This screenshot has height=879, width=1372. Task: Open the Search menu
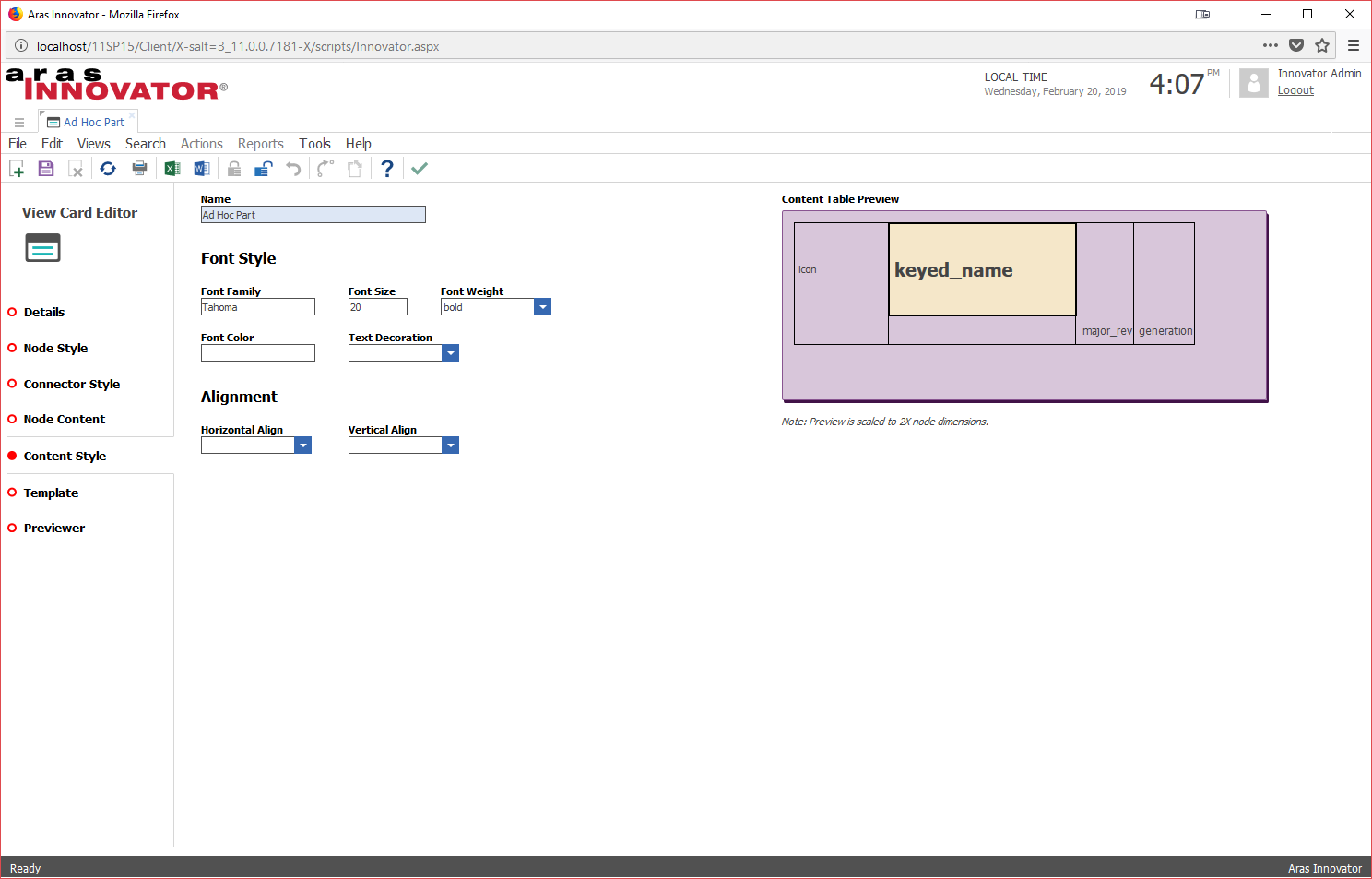tap(146, 144)
